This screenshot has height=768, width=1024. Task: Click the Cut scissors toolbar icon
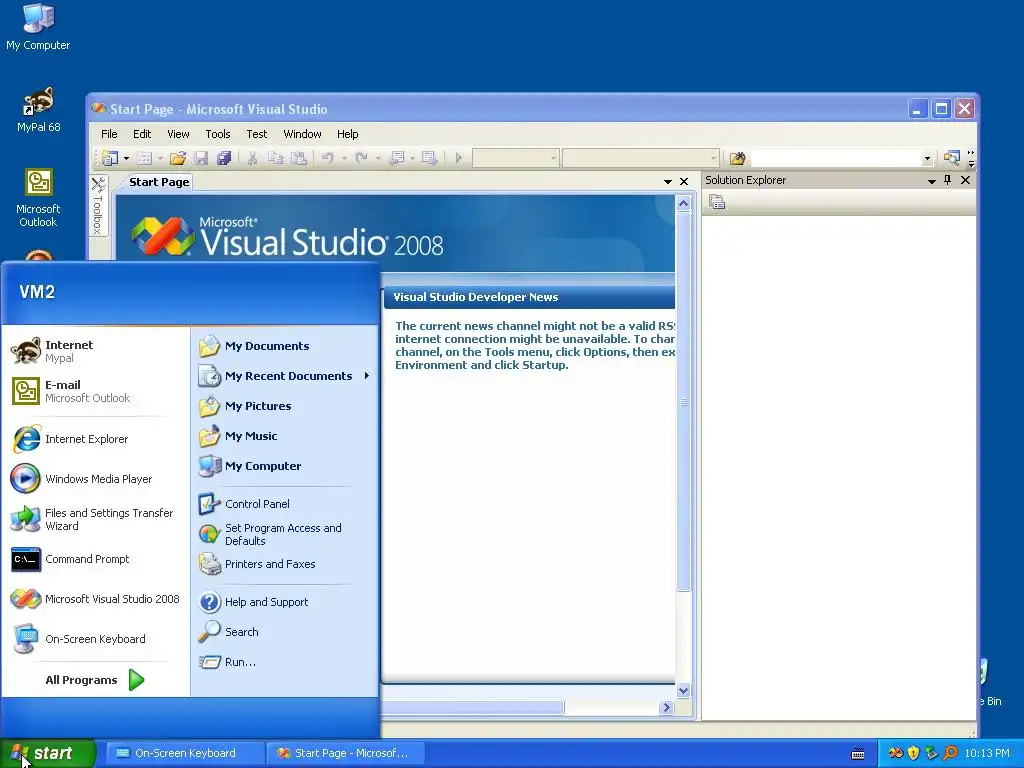[251, 158]
